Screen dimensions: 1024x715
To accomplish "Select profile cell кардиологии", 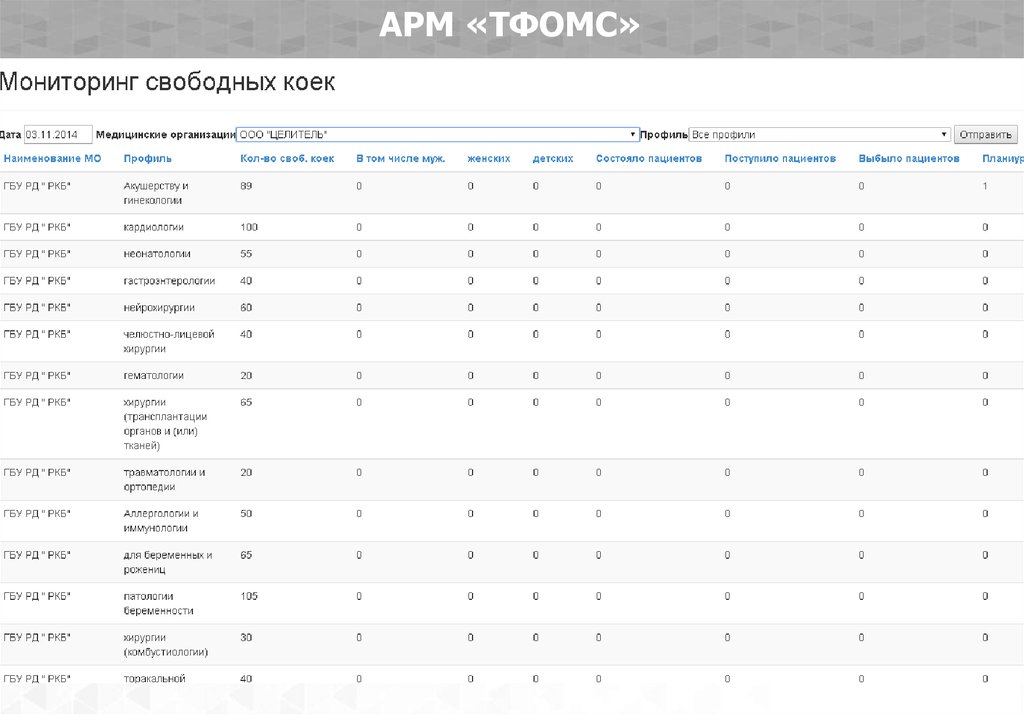I will [153, 228].
